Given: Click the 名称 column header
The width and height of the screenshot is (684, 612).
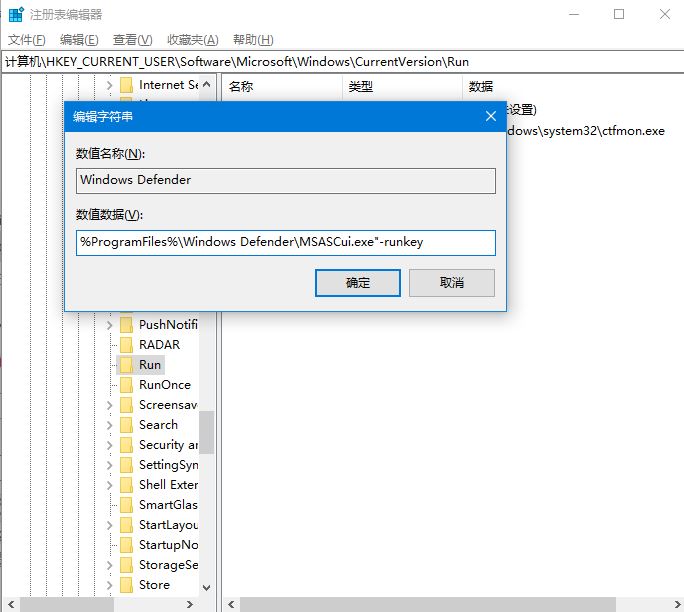Looking at the screenshot, I should click(282, 86).
